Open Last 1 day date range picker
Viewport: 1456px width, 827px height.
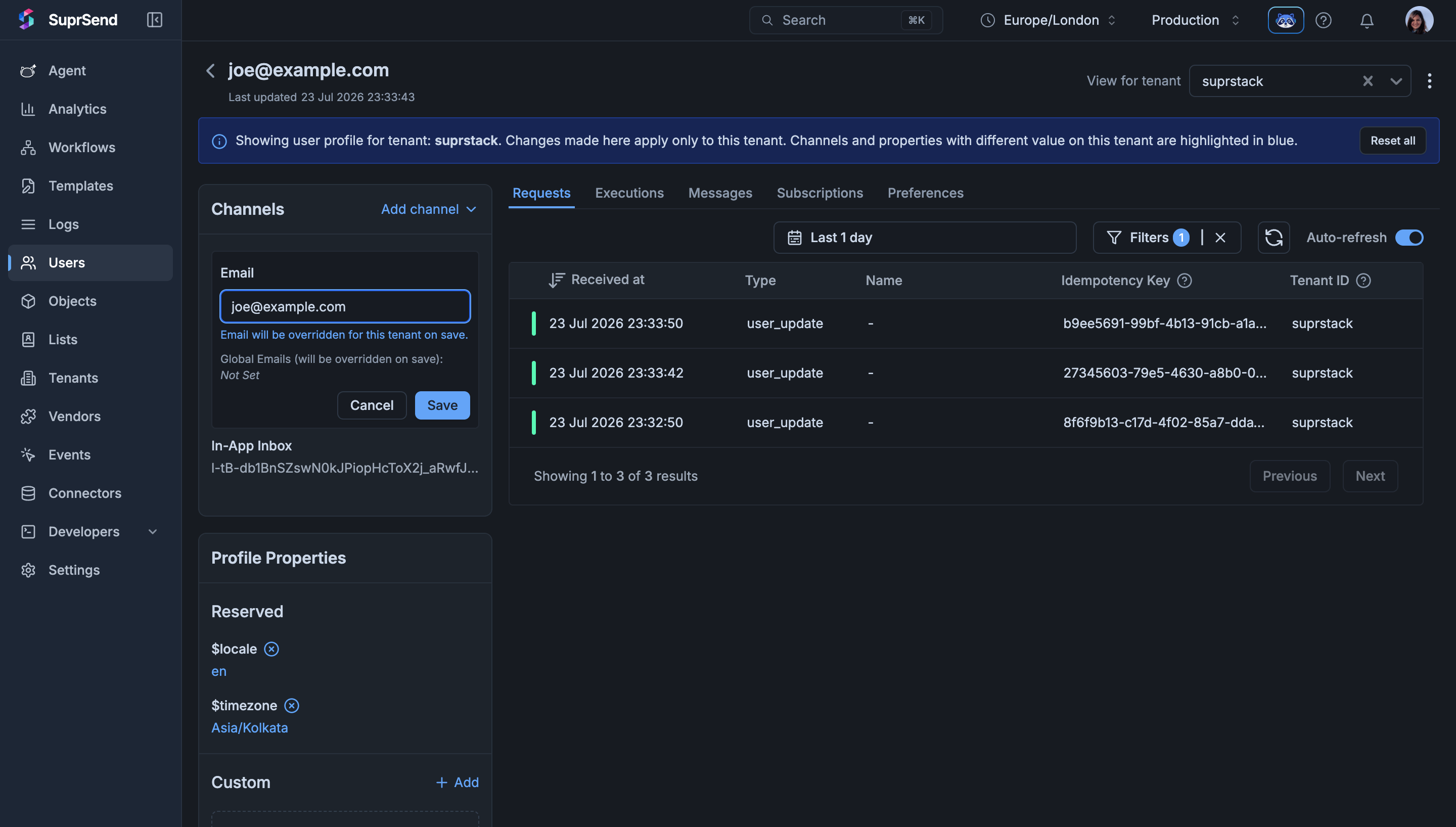click(925, 238)
